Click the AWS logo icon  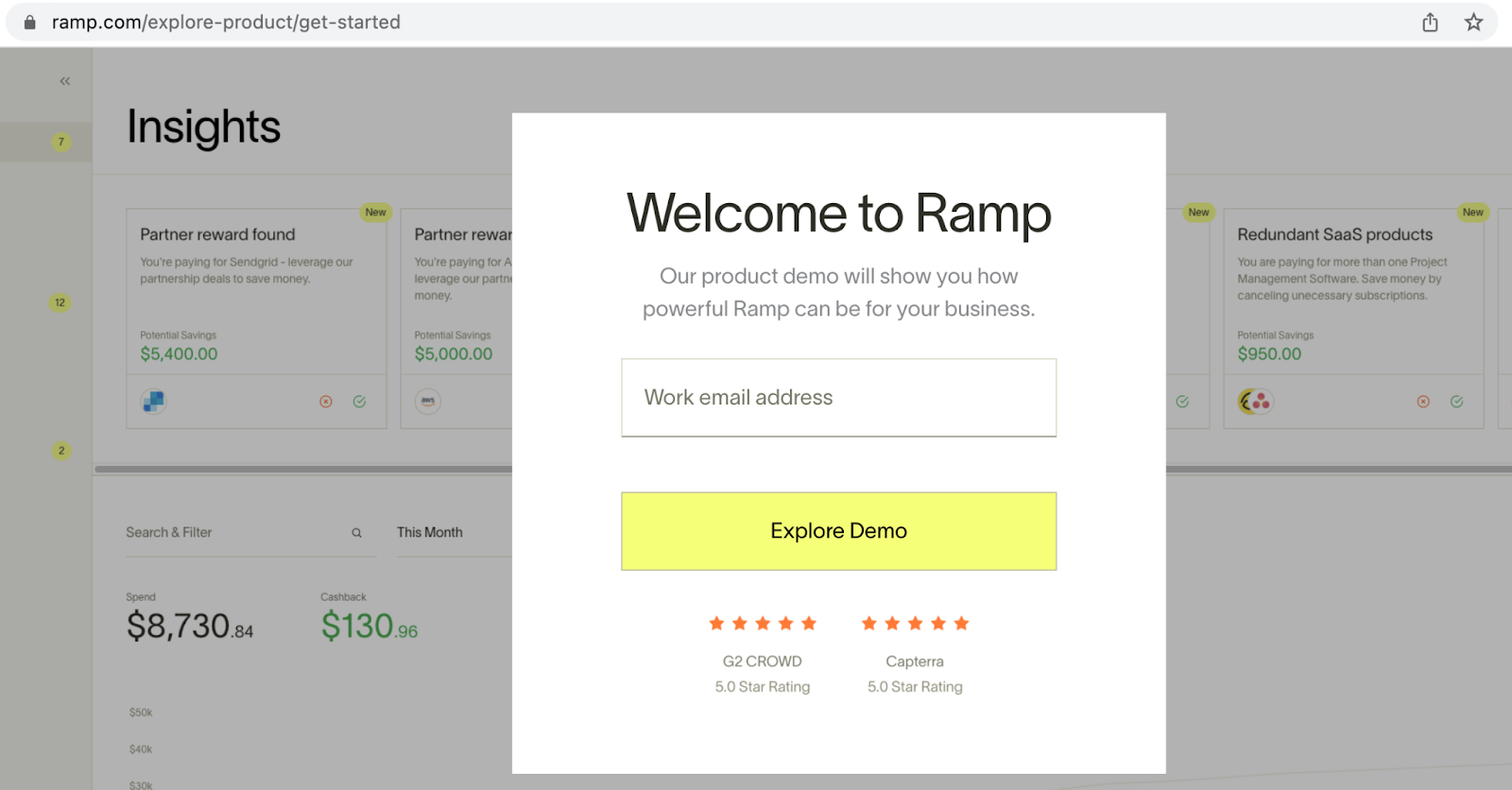pyautogui.click(x=428, y=402)
